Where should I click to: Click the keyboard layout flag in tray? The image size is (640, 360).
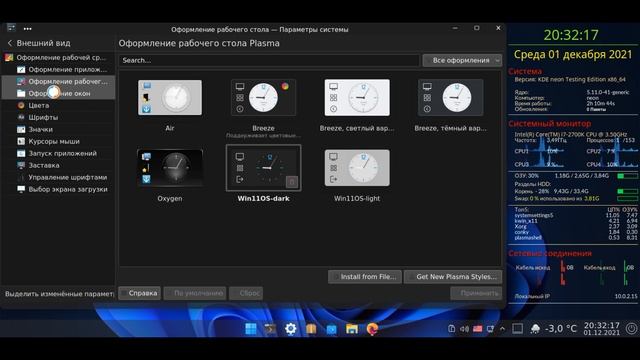point(478,329)
